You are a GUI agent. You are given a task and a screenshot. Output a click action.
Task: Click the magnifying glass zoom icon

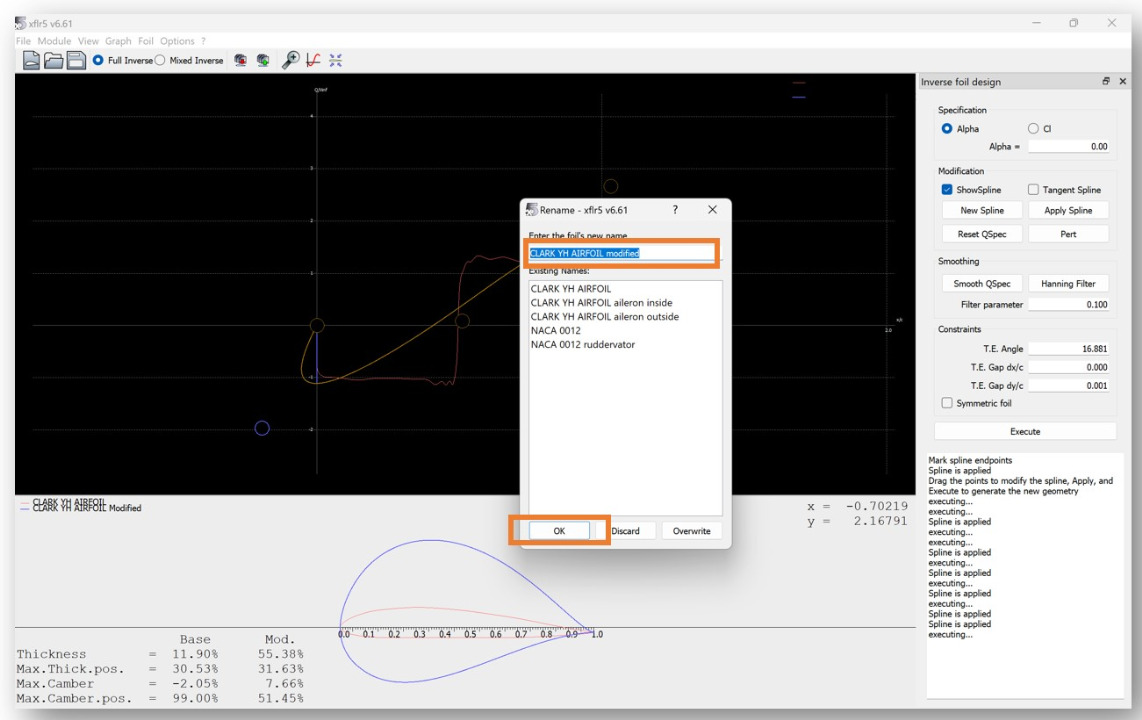[291, 59]
